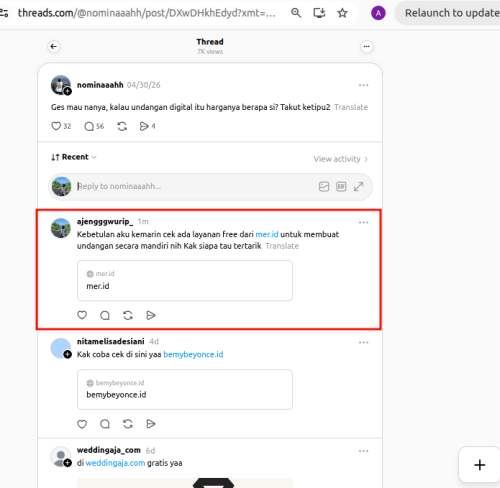Go back using the arrow beside Thread

pyautogui.click(x=54, y=47)
